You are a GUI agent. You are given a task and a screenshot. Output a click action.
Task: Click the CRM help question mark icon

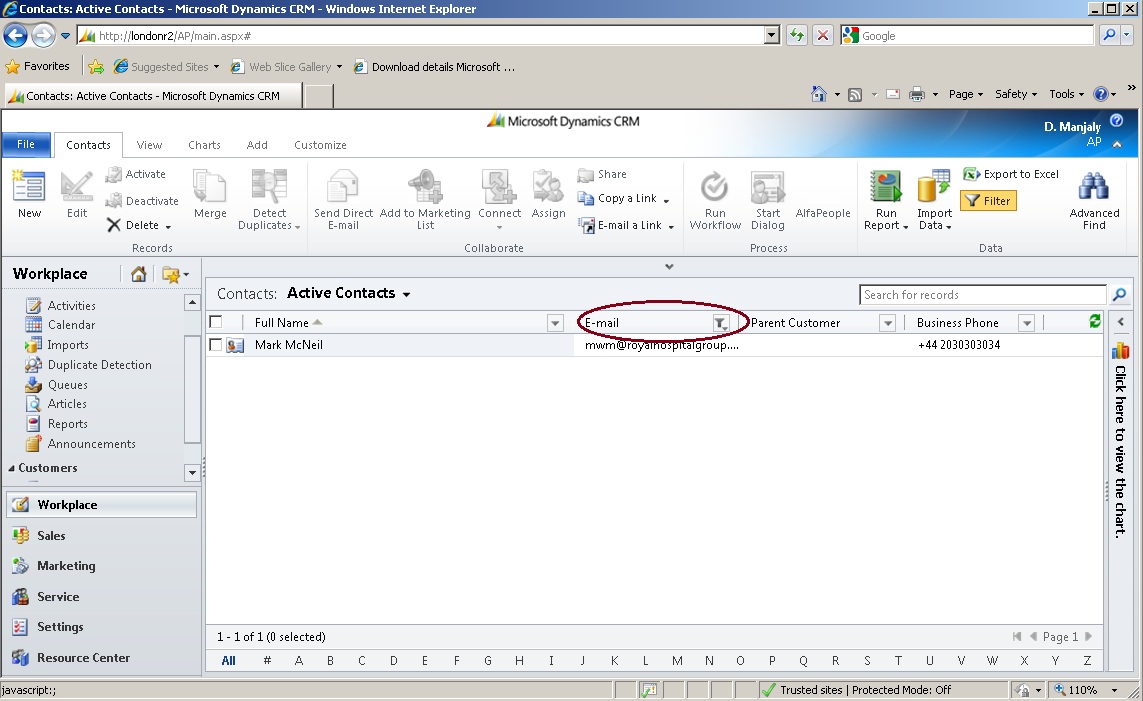click(x=1116, y=120)
